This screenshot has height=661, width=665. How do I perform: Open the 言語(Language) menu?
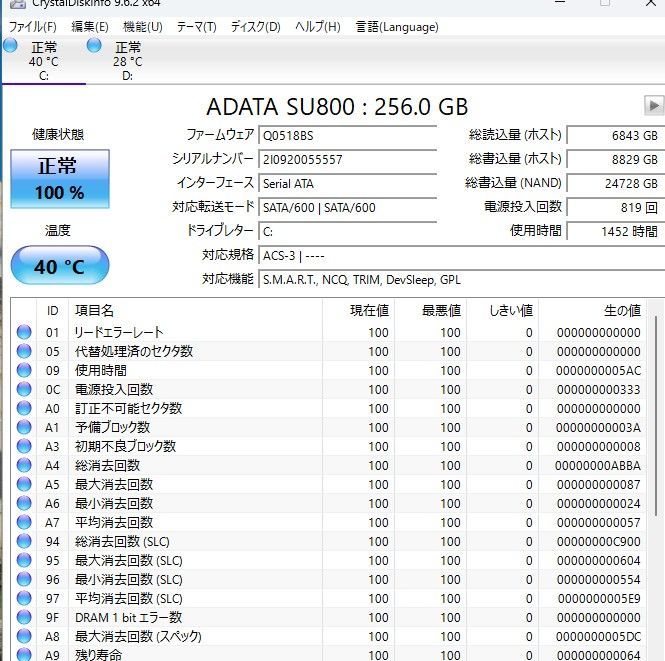397,27
